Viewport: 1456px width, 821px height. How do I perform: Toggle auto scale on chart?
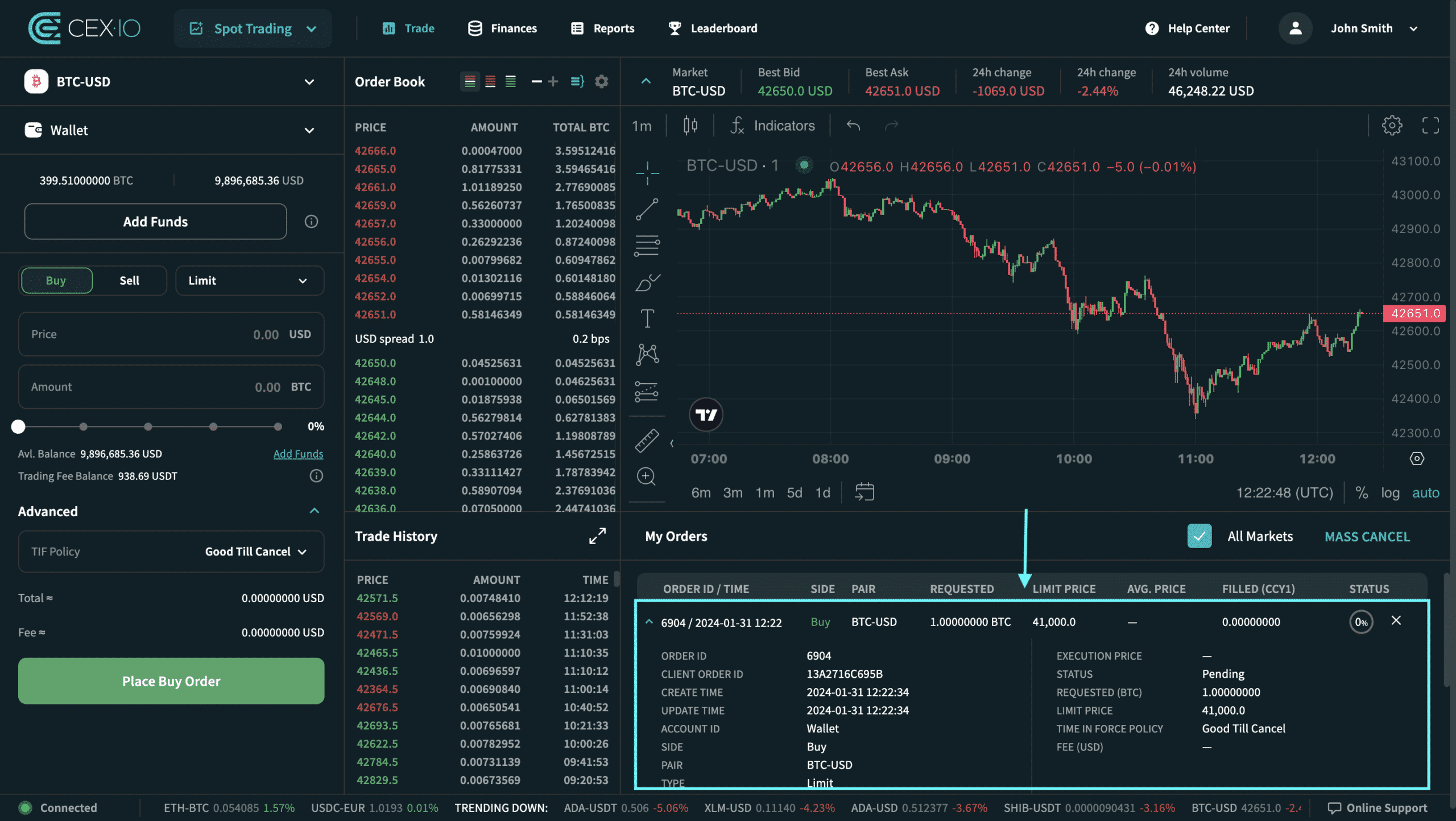[x=1425, y=492]
